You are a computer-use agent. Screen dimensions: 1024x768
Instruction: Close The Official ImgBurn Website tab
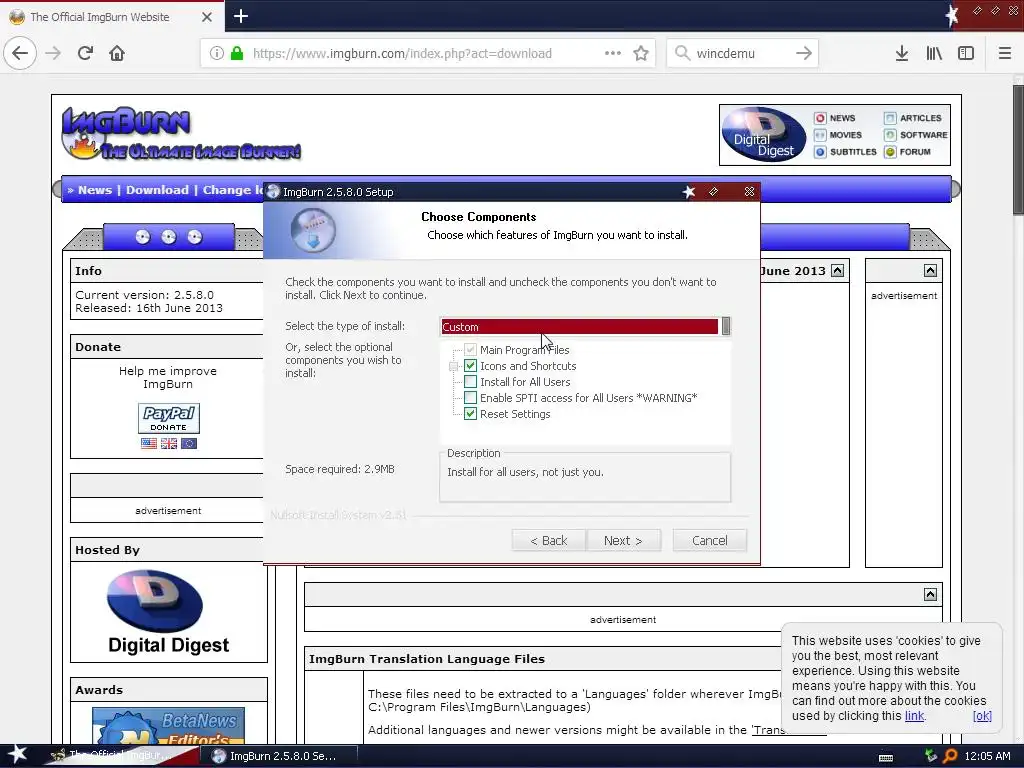tap(206, 17)
